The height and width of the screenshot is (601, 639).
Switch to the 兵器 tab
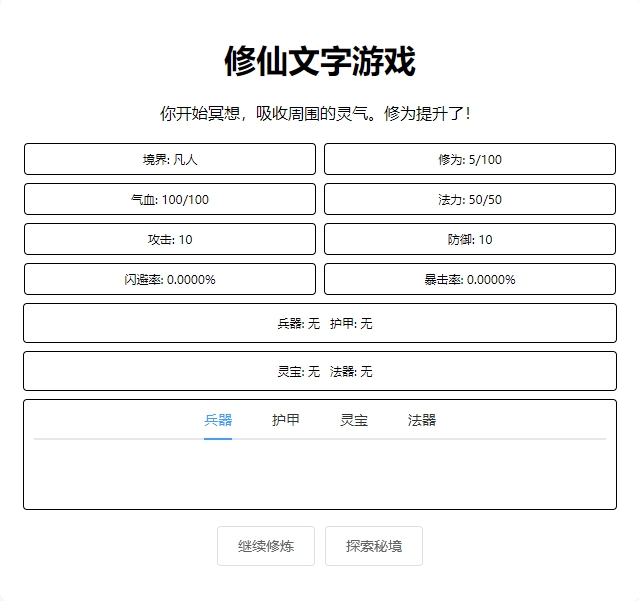coord(218,420)
